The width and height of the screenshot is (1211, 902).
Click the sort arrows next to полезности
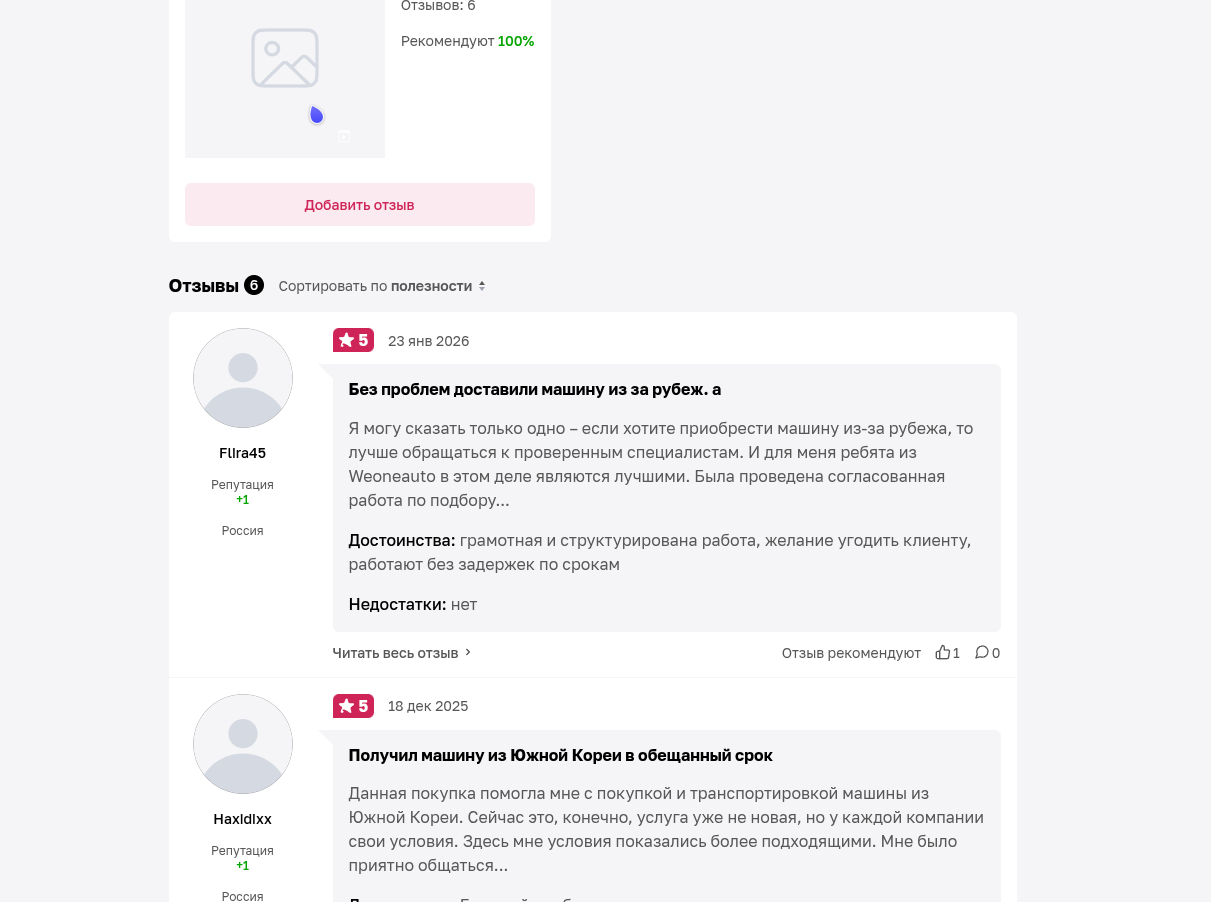482,286
